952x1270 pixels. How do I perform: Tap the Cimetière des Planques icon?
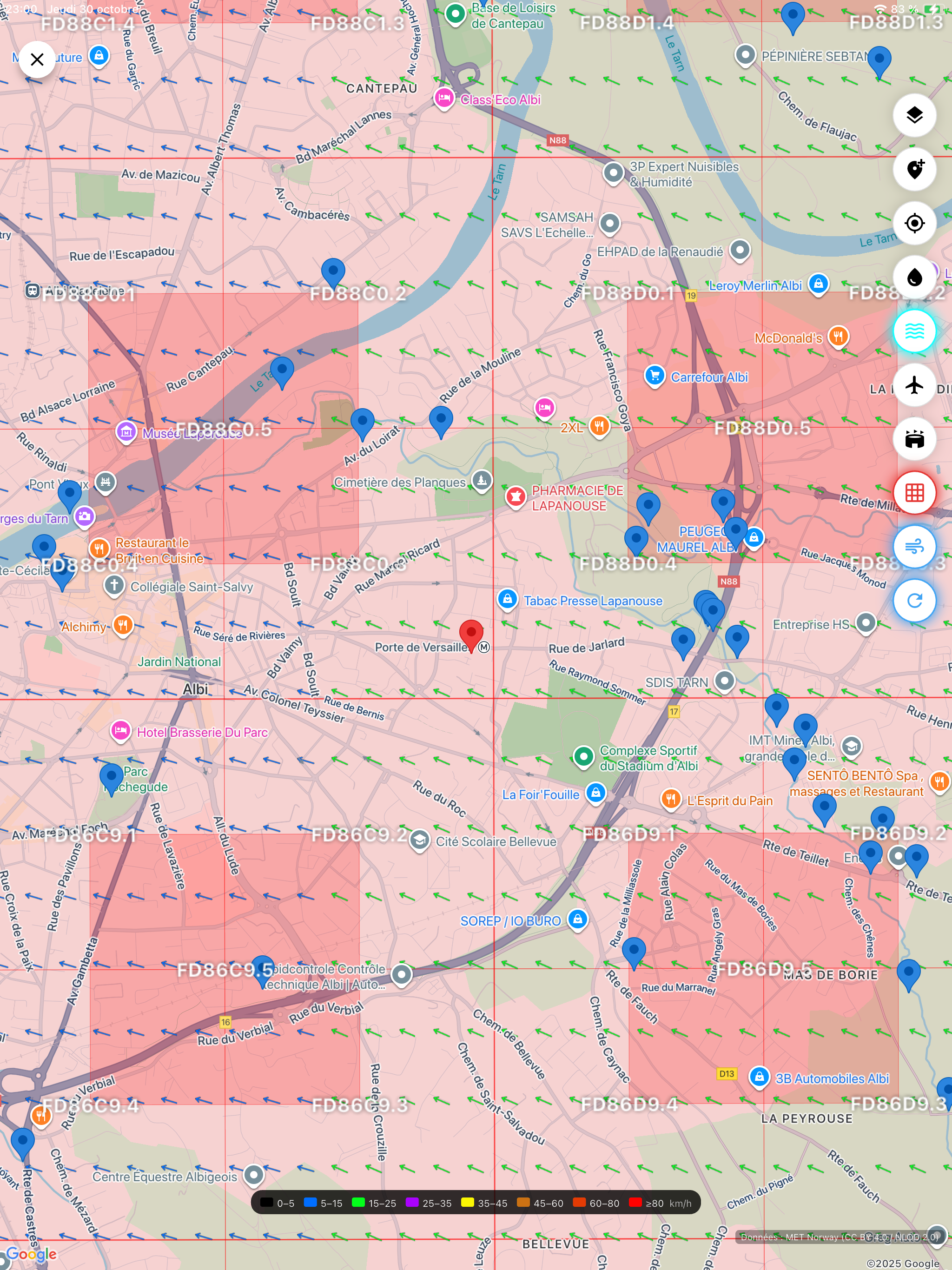482,480
